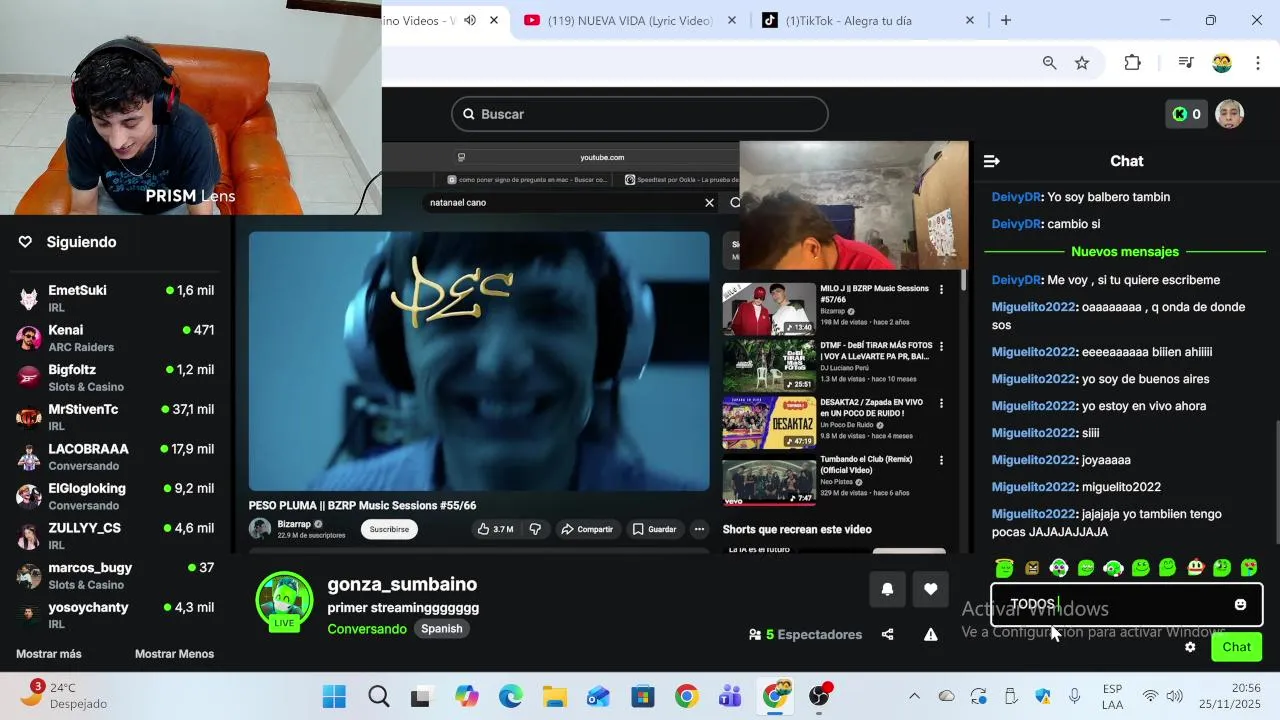
Task: Click Suscribirse button under Bizarrap video
Action: click(389, 529)
